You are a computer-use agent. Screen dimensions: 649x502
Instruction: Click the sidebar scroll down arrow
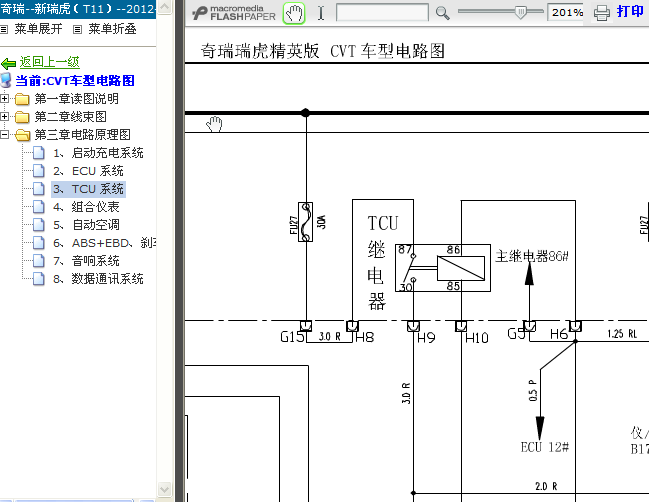pos(164,489)
